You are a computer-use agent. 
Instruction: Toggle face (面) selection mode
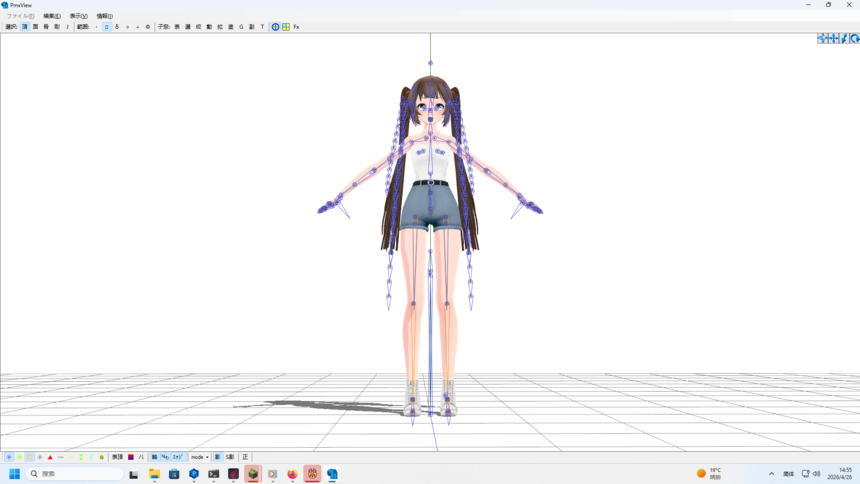click(35, 26)
